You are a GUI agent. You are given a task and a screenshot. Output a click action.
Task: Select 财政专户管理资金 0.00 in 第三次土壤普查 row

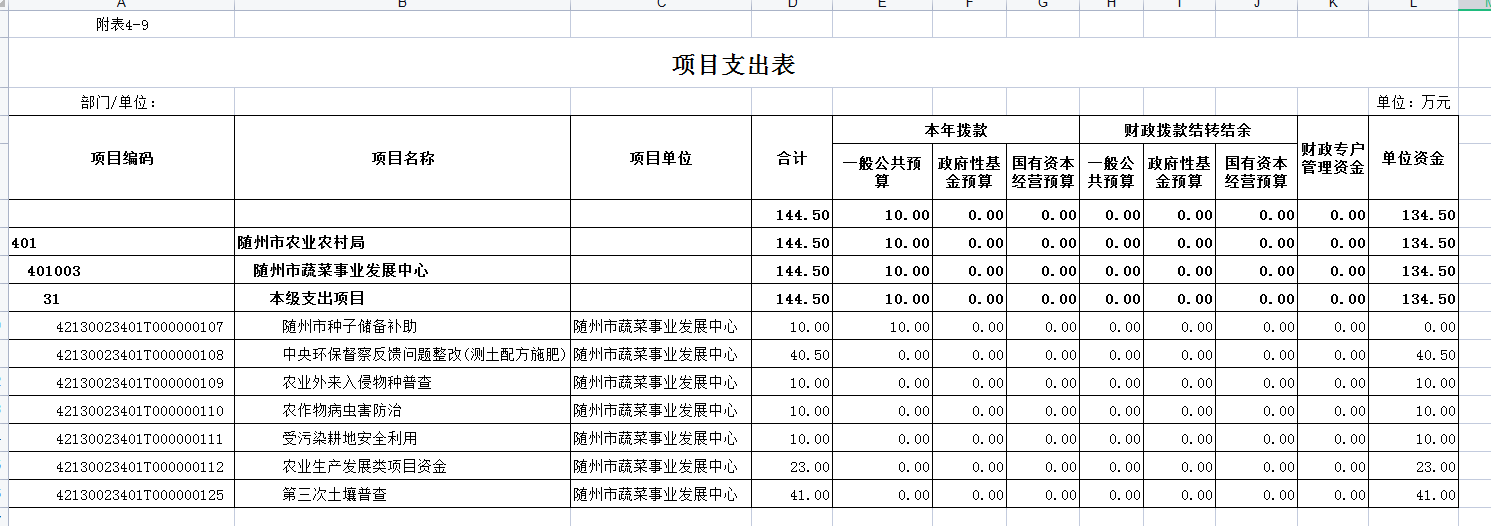pos(1333,494)
